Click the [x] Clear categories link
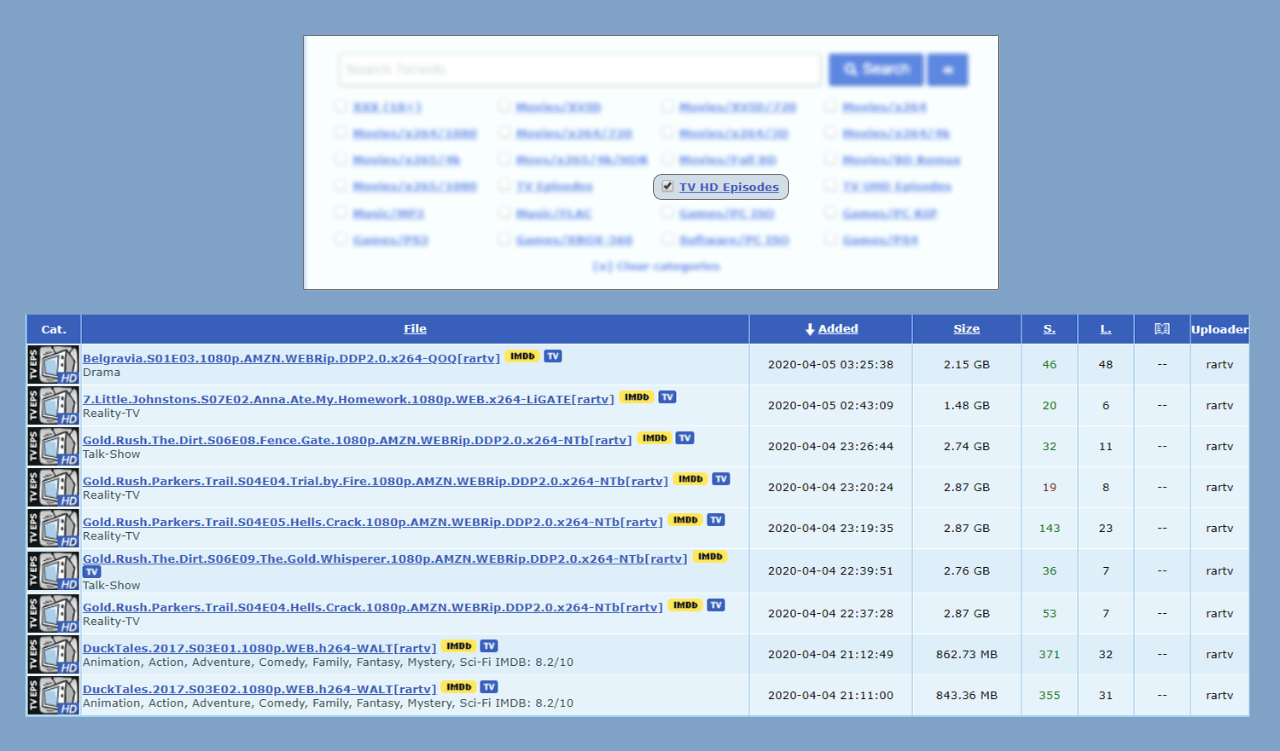Viewport: 1280px width, 751px height. pos(656,266)
